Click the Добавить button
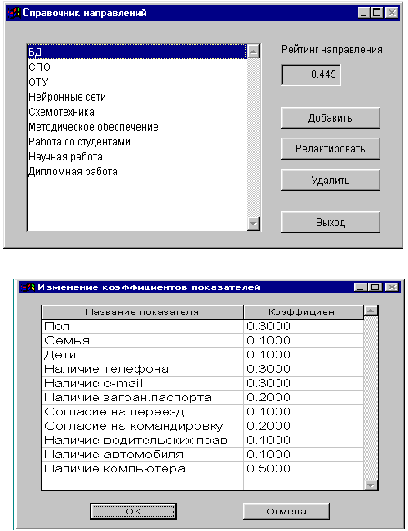This screenshot has width=408, height=531. pos(330,118)
